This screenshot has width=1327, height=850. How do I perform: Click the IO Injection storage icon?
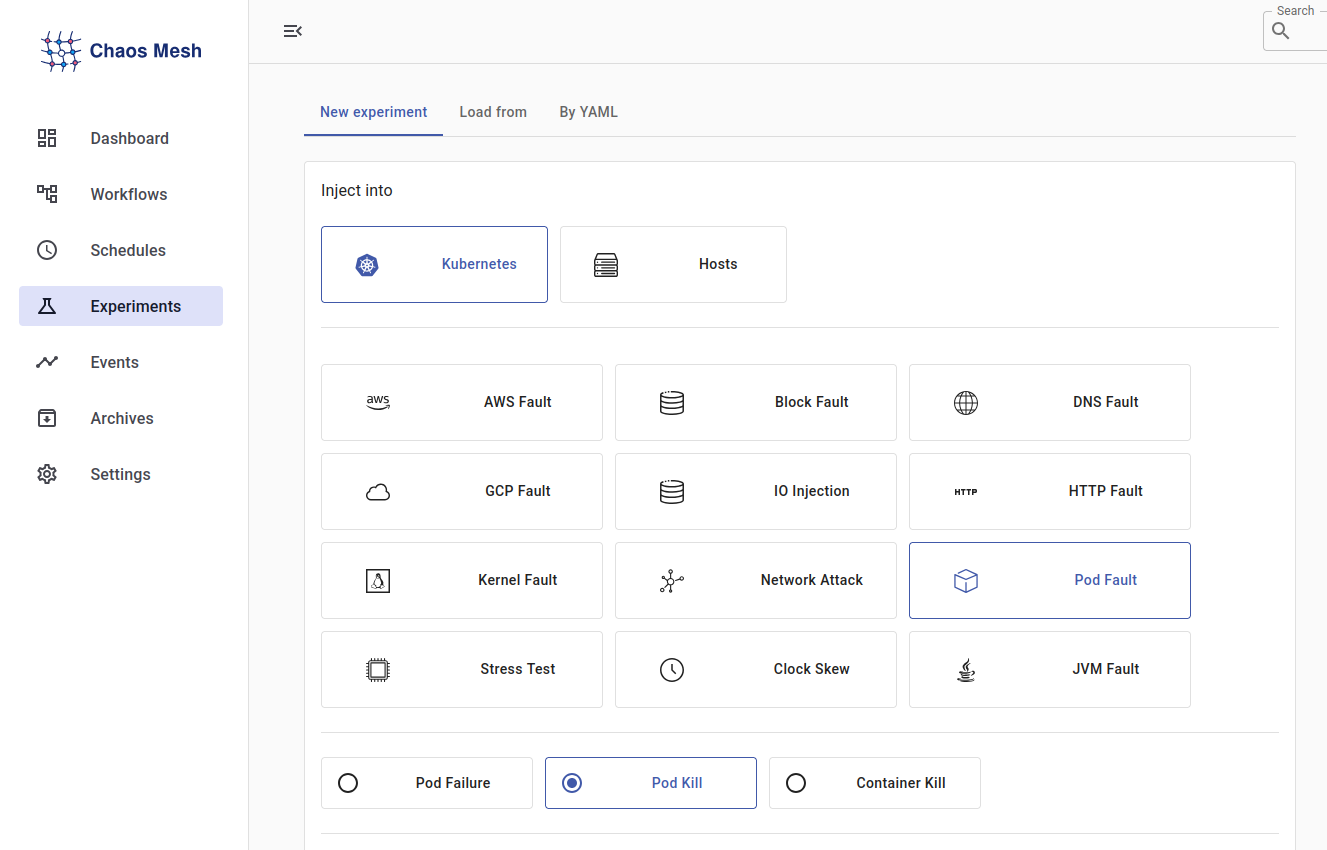672,491
